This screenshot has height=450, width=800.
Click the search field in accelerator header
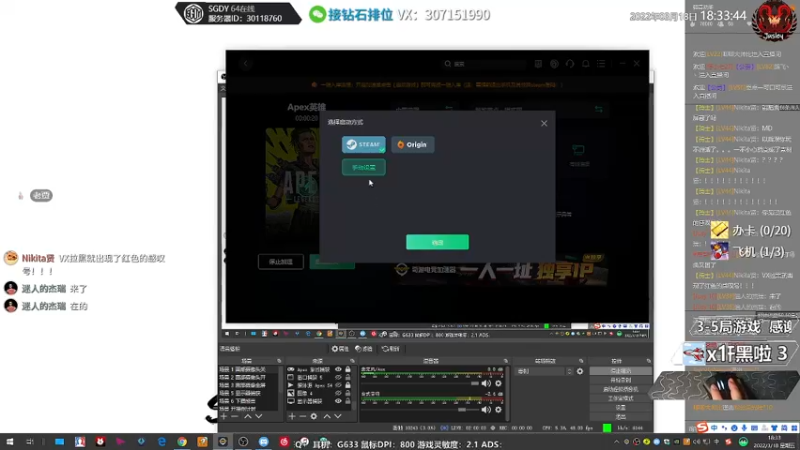click(x=484, y=64)
